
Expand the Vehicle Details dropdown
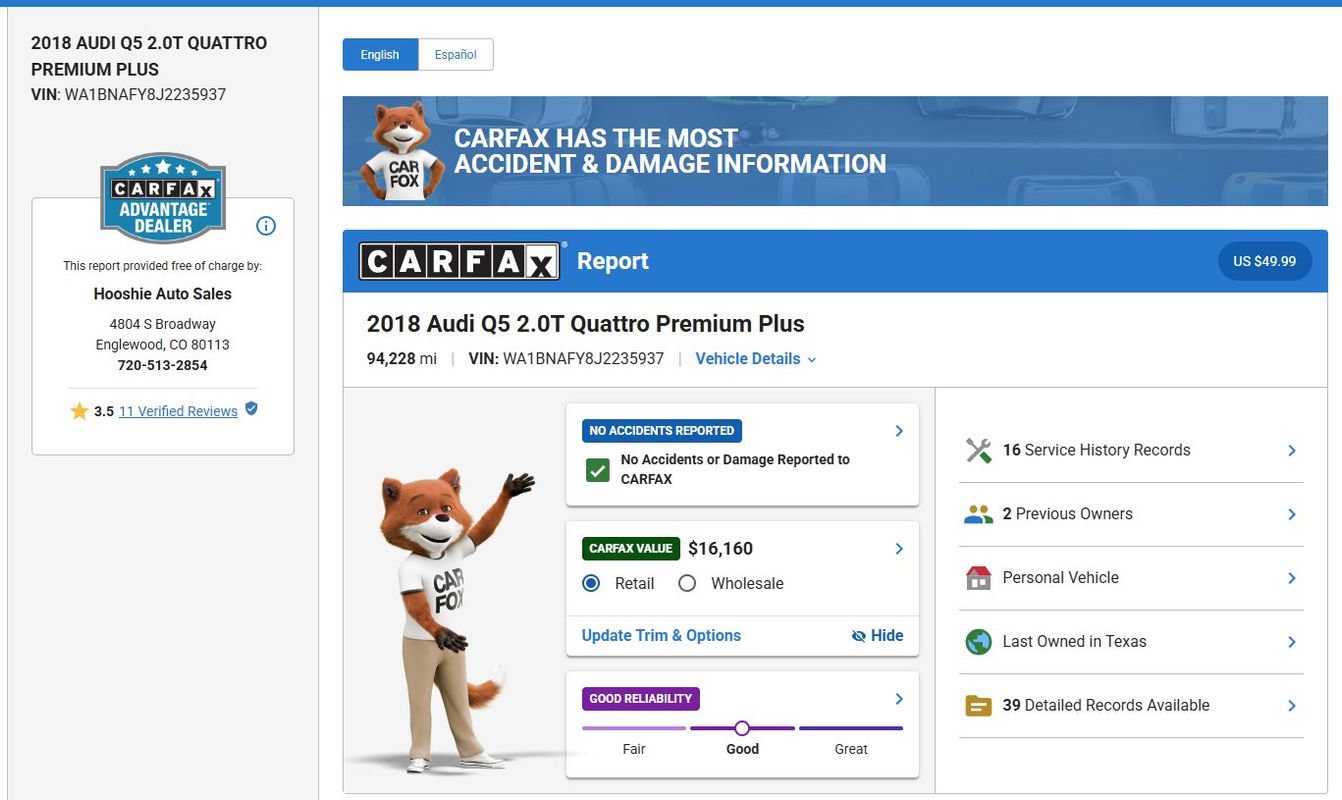pyautogui.click(x=756, y=359)
